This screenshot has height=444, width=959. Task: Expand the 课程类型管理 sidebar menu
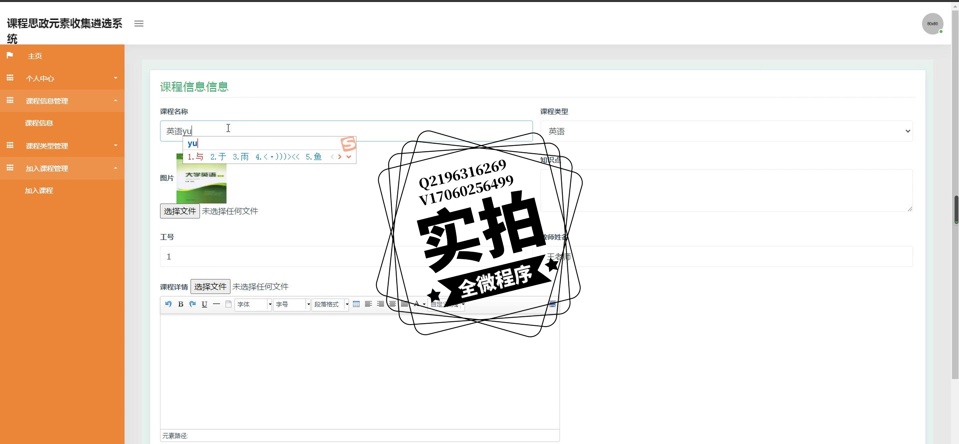click(62, 146)
